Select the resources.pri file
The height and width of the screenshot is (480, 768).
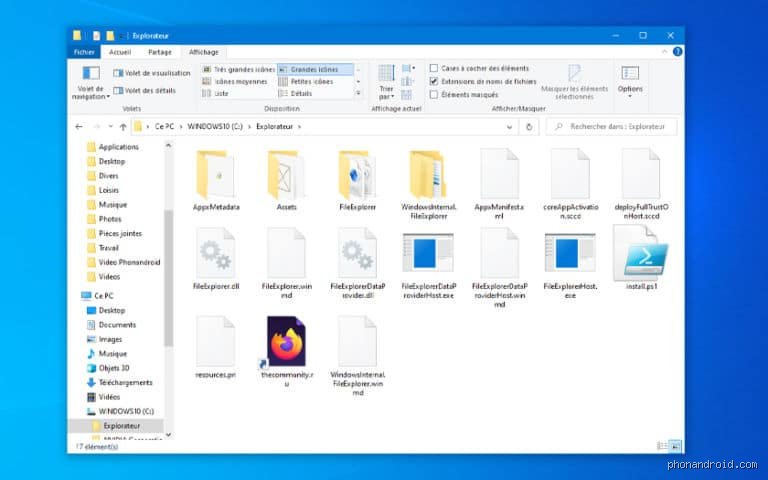[216, 347]
